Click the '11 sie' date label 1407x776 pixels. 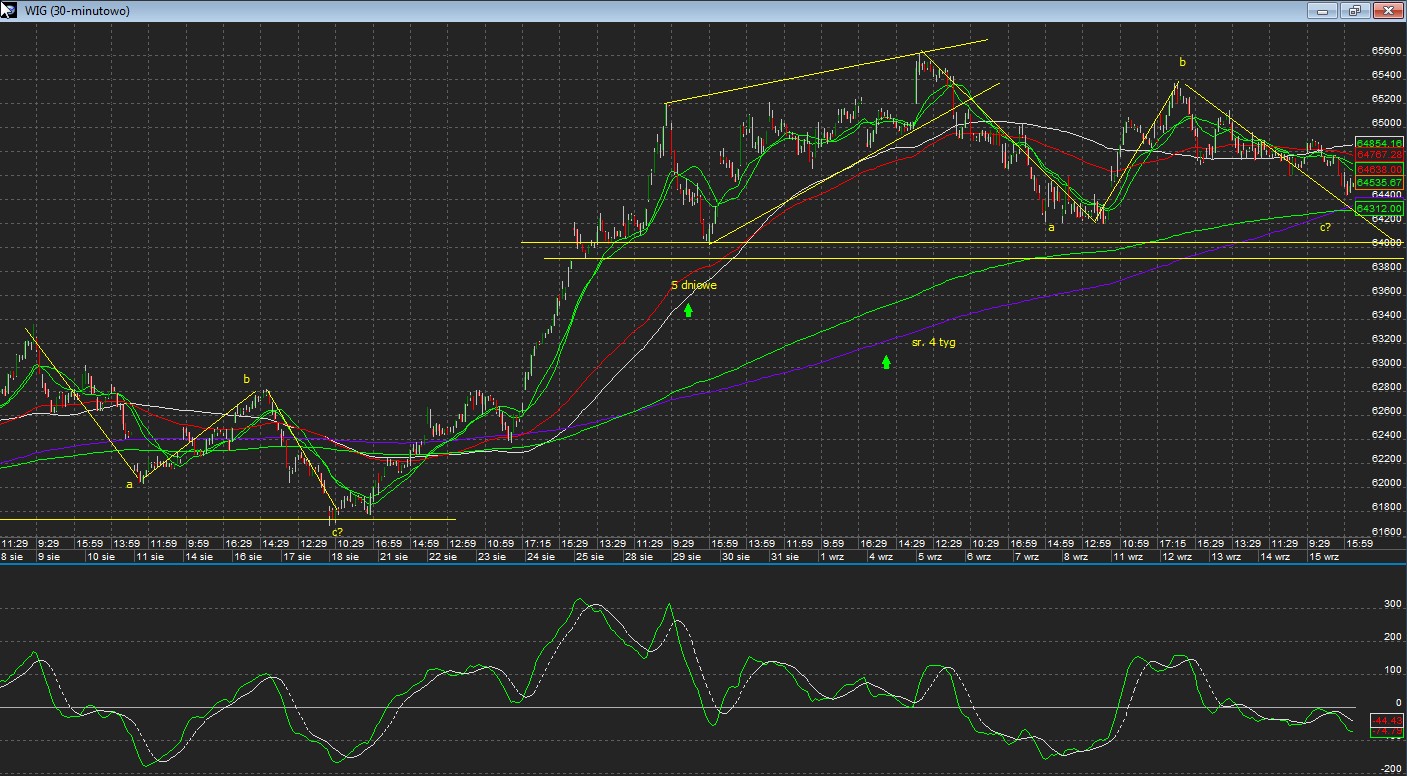pos(150,556)
